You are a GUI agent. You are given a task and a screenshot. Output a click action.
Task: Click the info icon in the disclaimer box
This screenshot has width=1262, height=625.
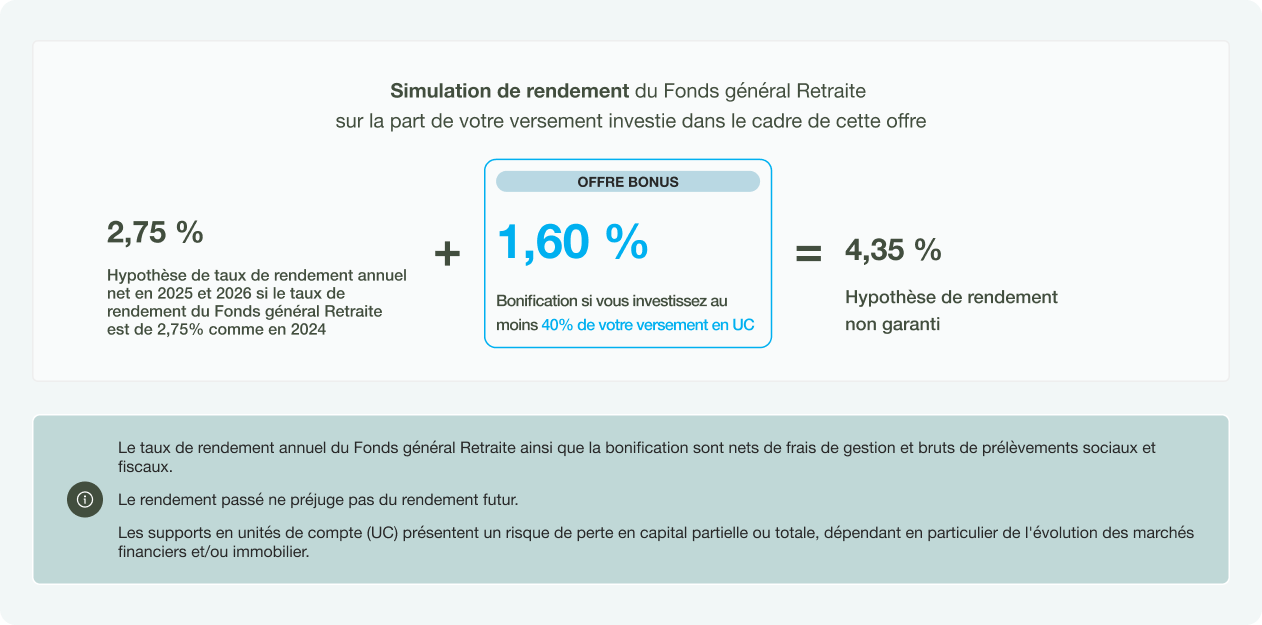(85, 499)
